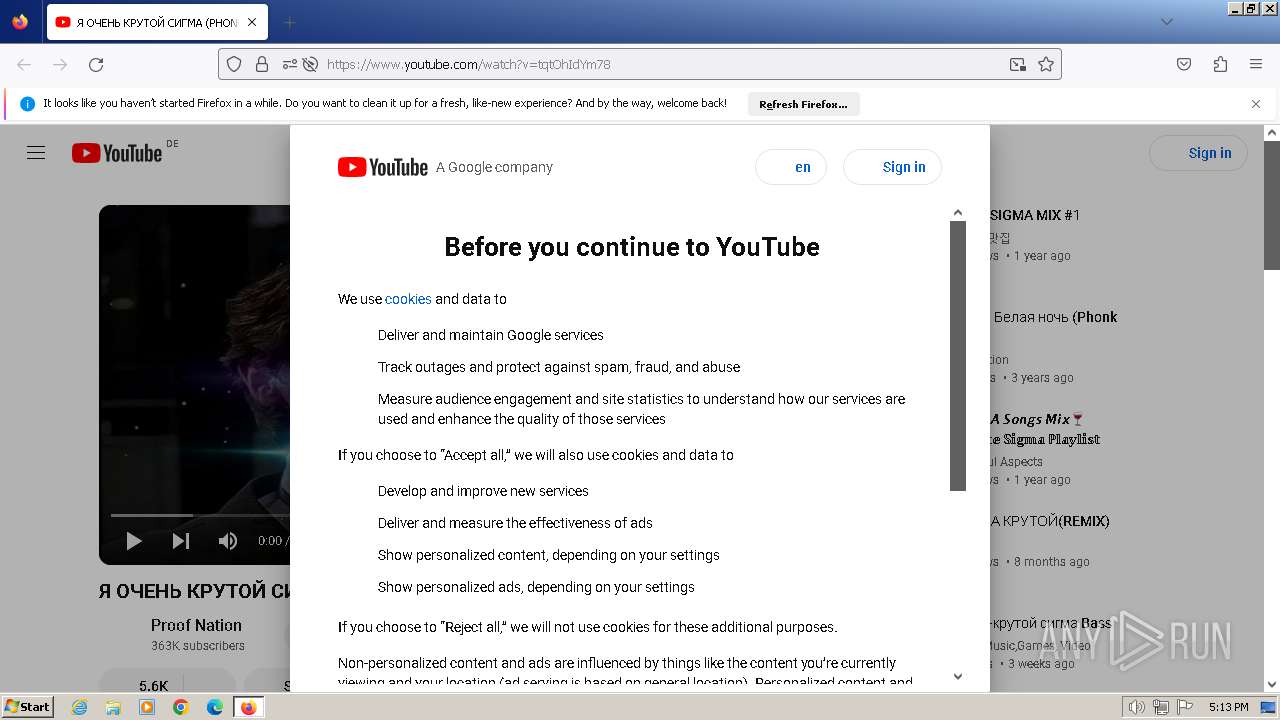
Task: Click the autoplay blocked icon in address bar
Action: (x=310, y=64)
